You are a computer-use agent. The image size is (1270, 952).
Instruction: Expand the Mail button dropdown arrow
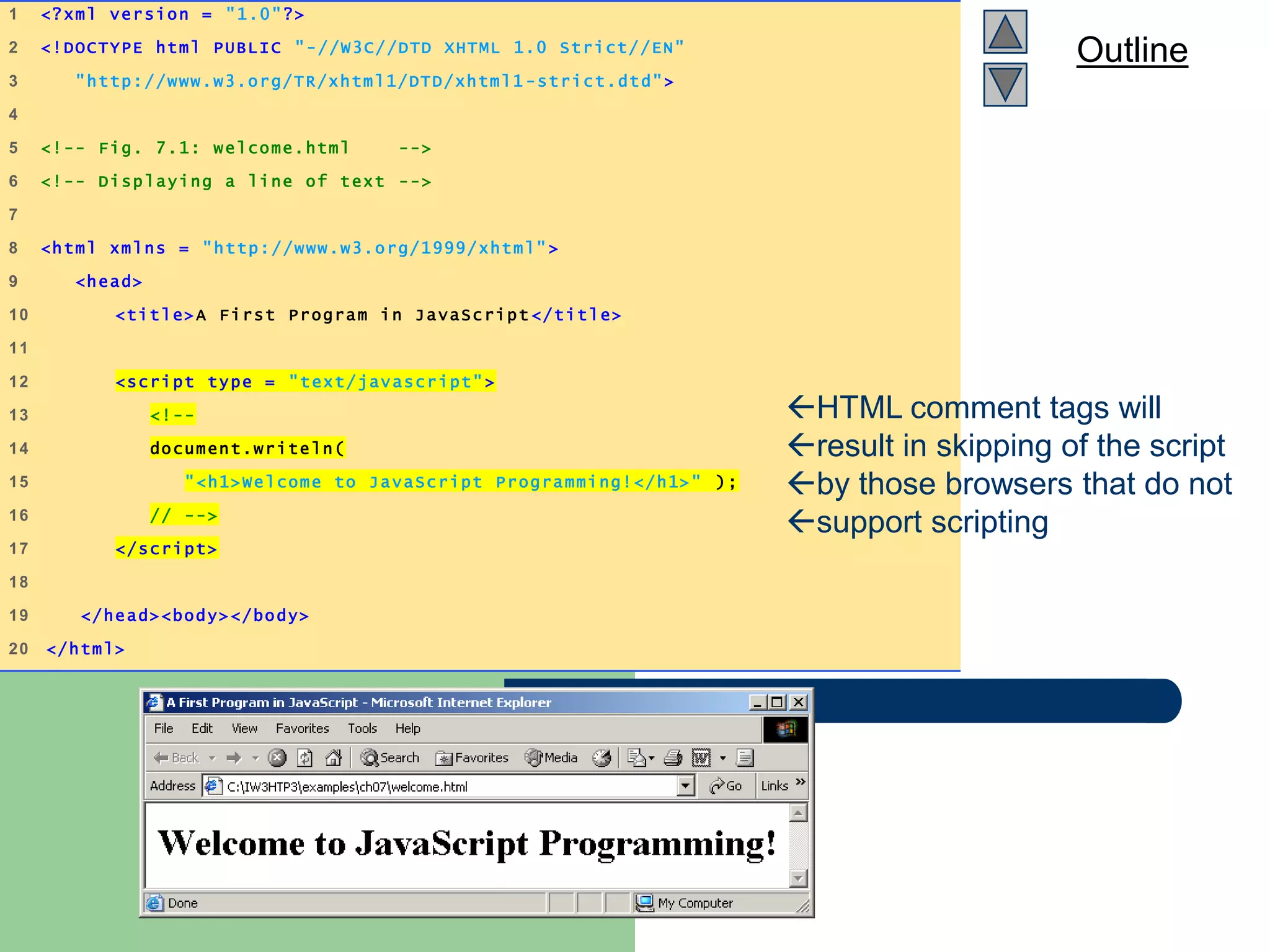point(652,758)
